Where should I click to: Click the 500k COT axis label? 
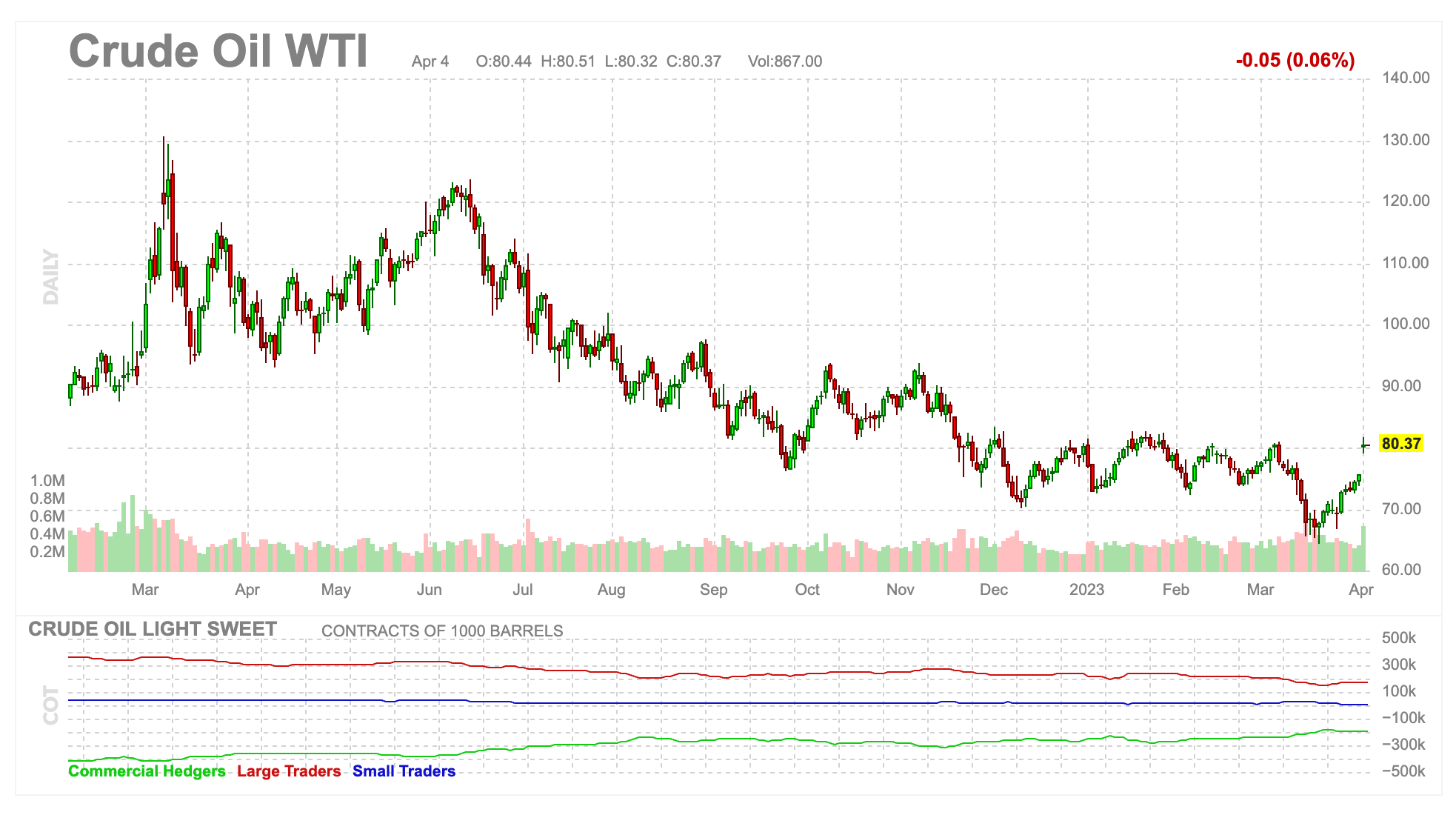tap(1399, 638)
